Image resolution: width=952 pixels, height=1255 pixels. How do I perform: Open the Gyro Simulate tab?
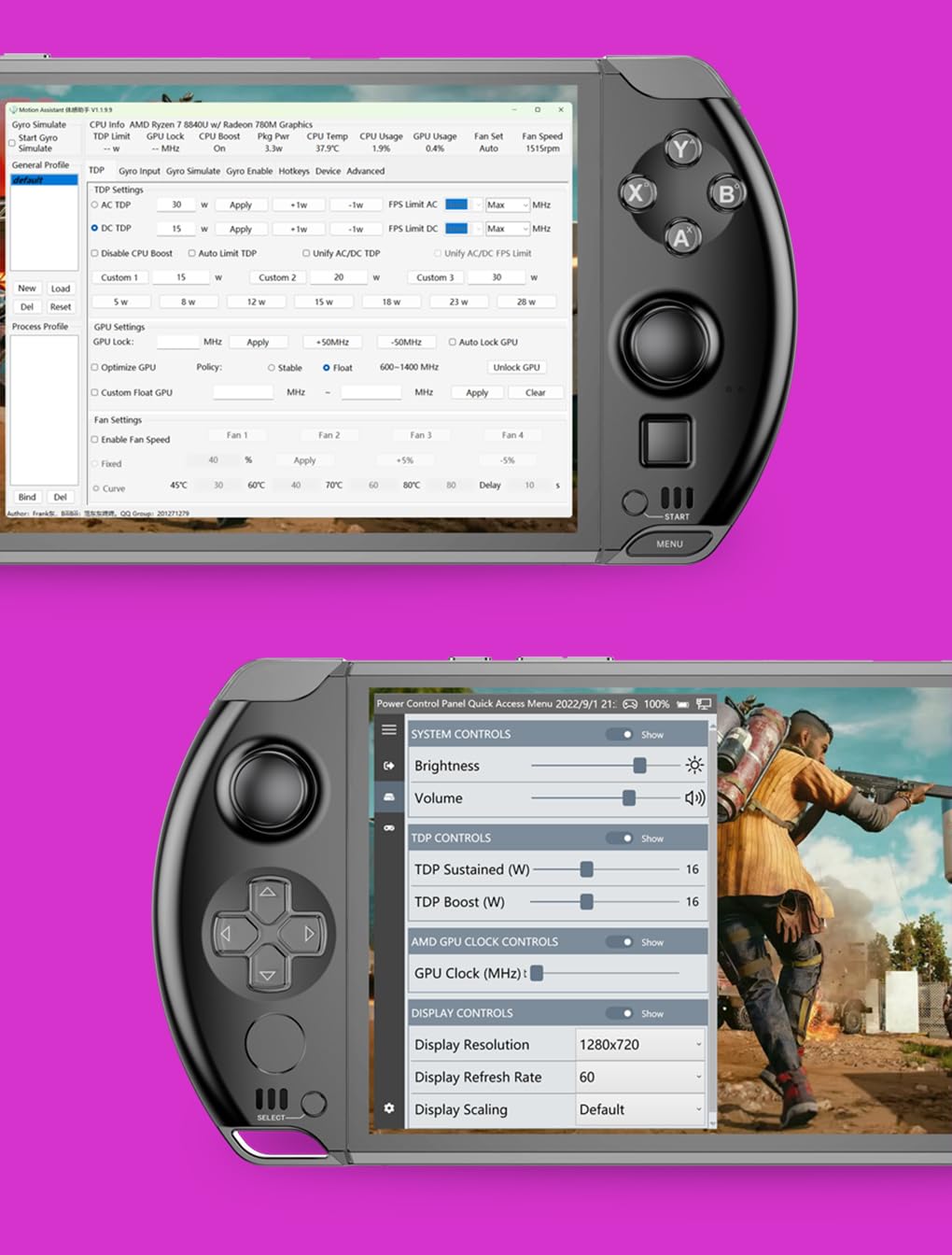(x=193, y=171)
